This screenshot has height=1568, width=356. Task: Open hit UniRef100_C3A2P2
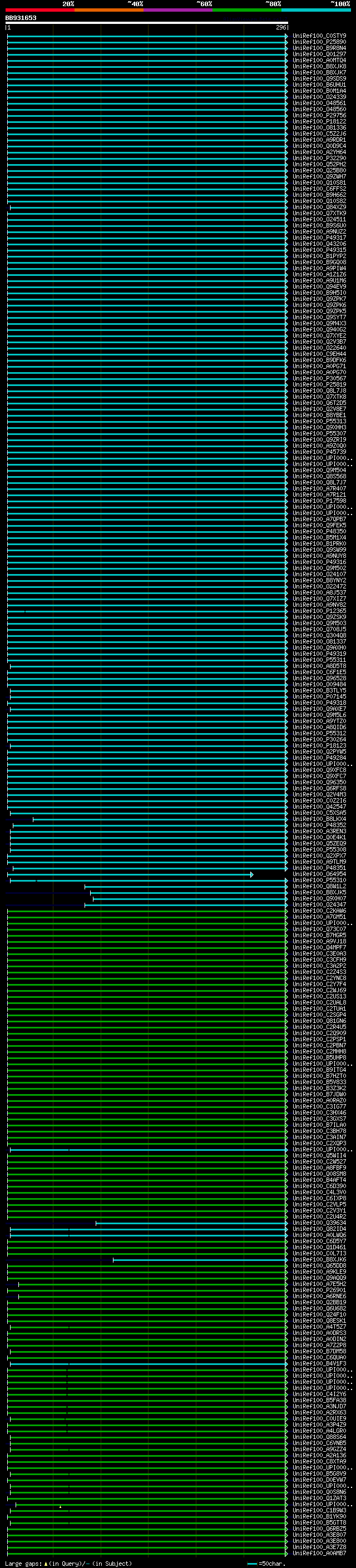tap(319, 966)
